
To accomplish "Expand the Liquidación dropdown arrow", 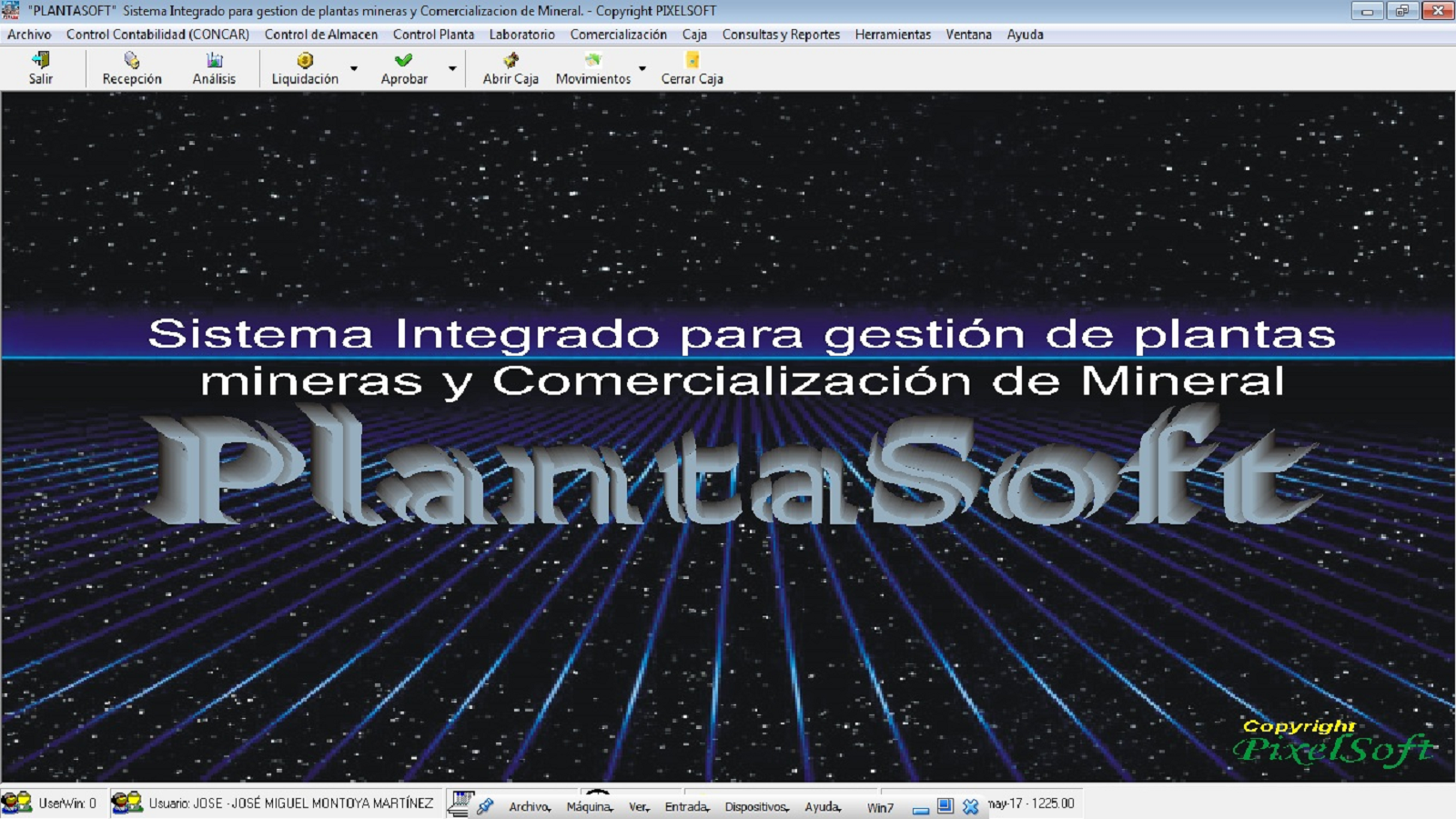I will [354, 68].
